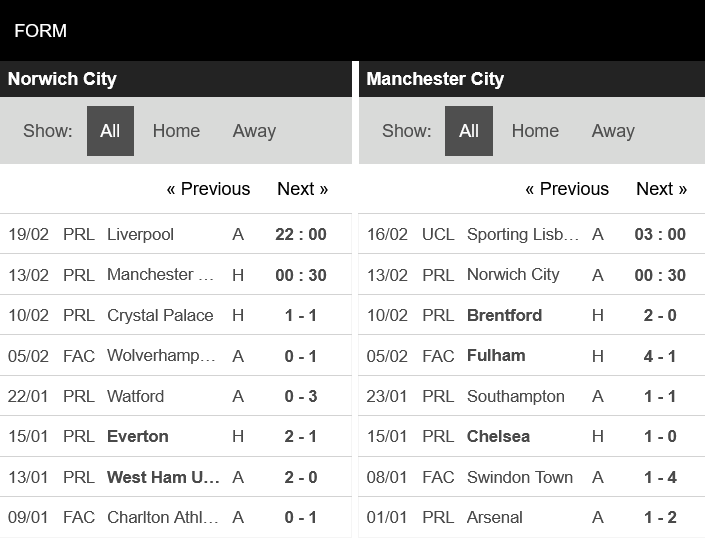Show Away matches for Norwich City

(254, 131)
